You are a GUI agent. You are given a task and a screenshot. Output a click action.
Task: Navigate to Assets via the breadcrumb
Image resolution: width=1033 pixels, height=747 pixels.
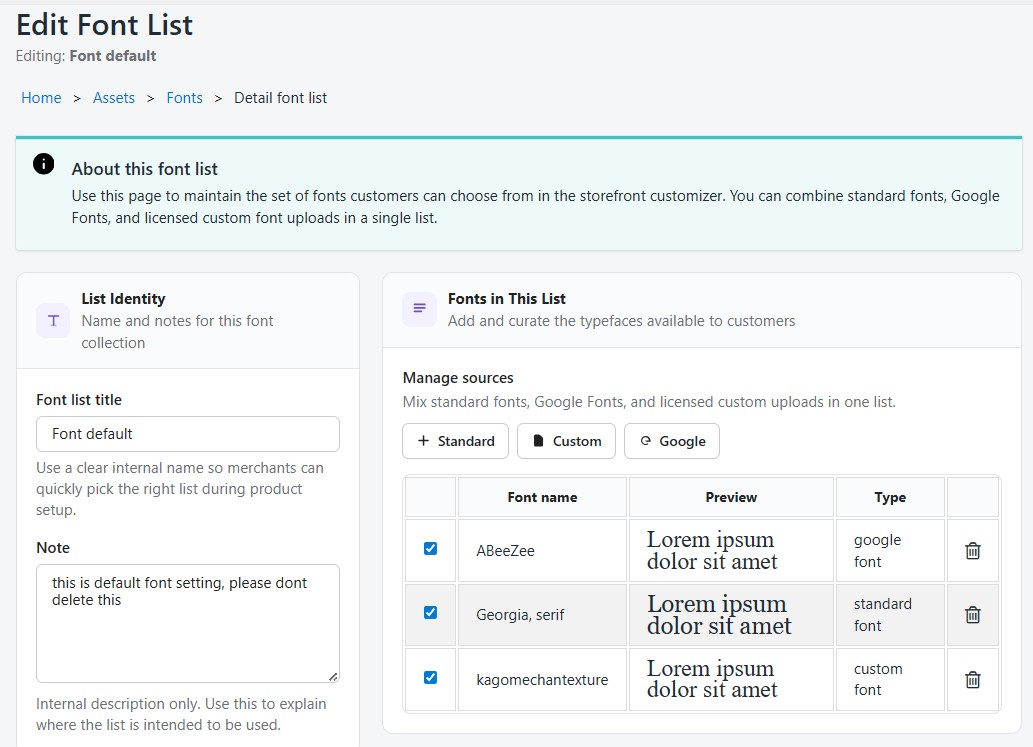(x=113, y=97)
